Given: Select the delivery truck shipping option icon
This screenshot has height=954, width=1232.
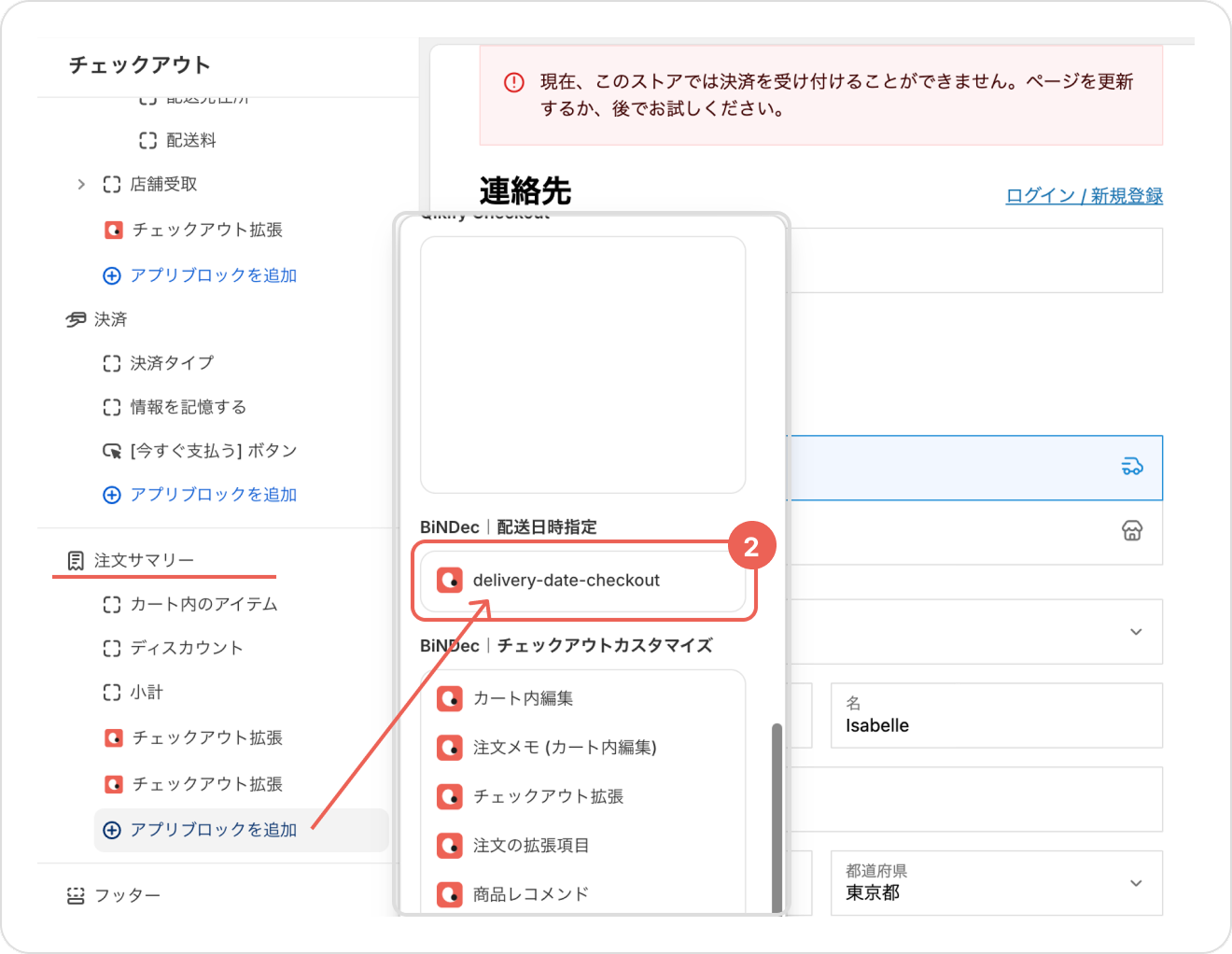Looking at the screenshot, I should point(1131,467).
